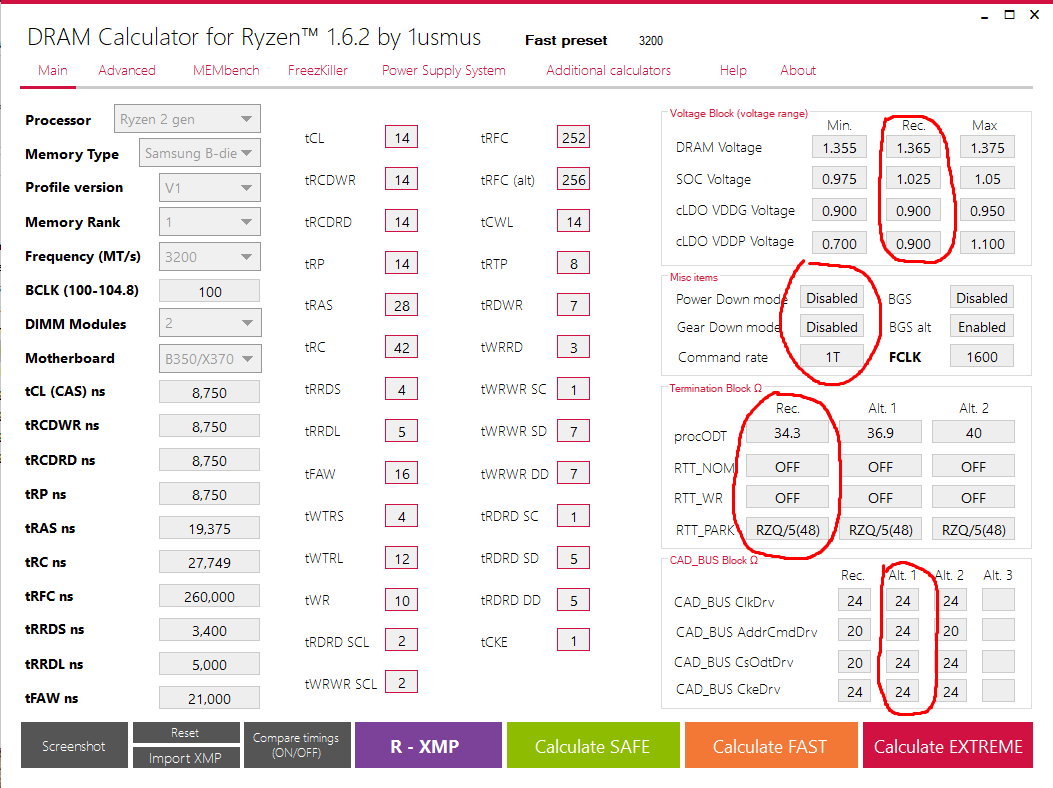Click the tFAW ns value 21,000
This screenshot has width=1053, height=788.
pos(210,699)
